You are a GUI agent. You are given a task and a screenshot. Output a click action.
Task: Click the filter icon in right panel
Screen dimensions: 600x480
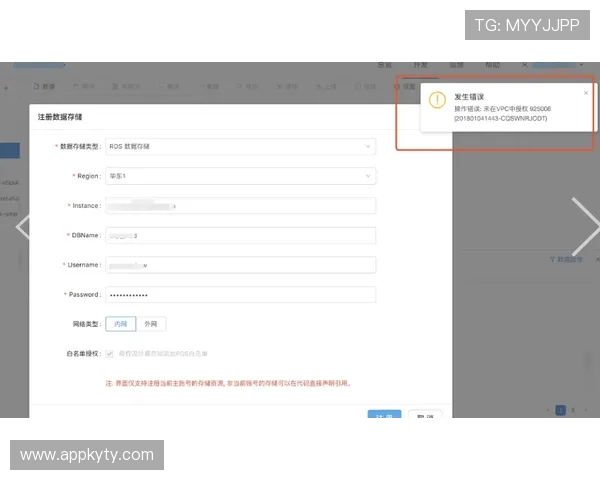click(x=553, y=260)
